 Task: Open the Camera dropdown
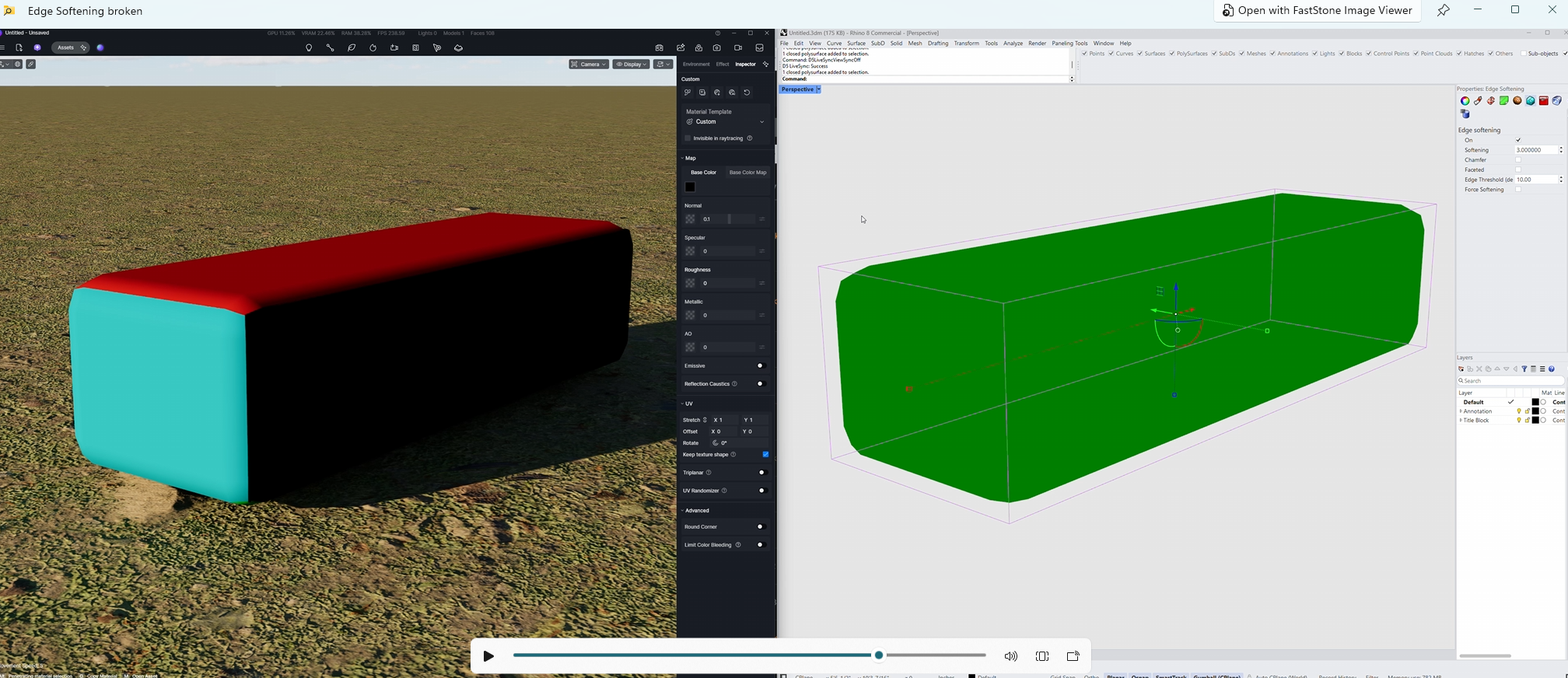pyautogui.click(x=589, y=65)
